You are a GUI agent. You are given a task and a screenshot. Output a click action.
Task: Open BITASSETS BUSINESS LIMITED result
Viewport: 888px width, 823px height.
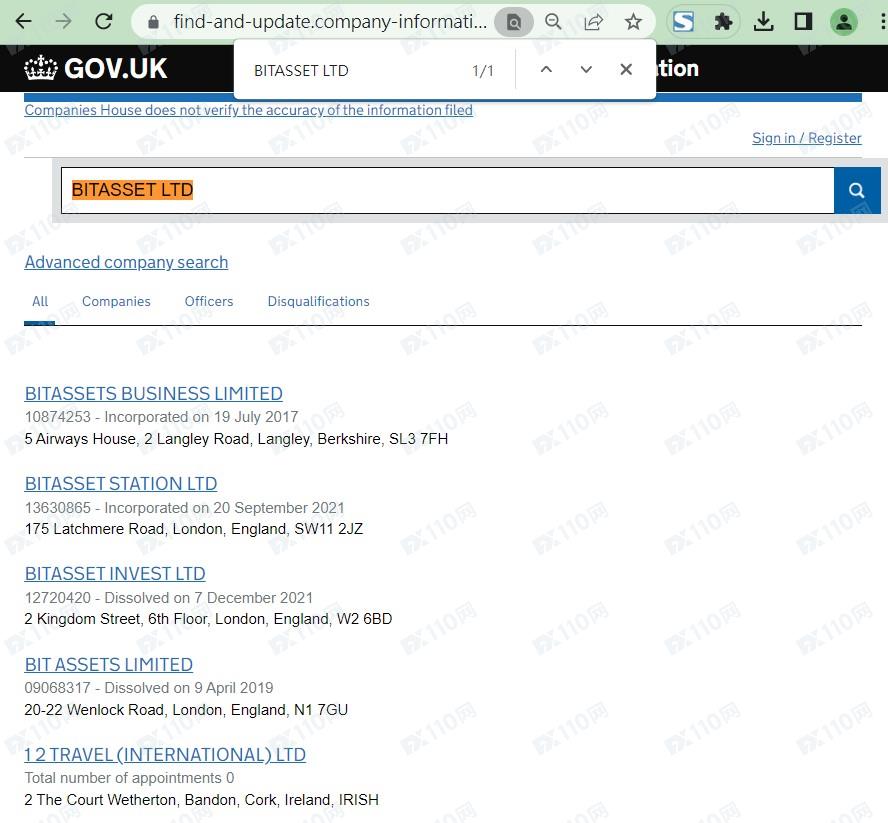[x=153, y=394]
